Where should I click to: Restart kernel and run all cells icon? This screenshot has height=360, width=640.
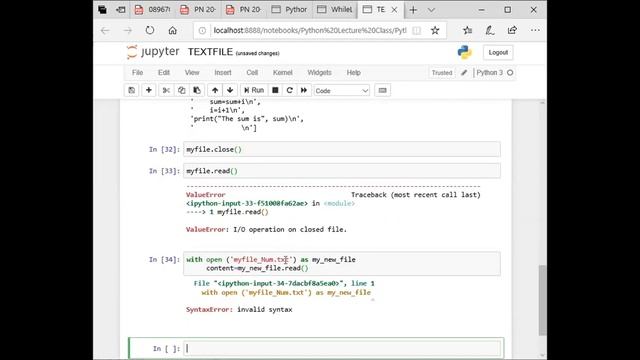click(304, 90)
